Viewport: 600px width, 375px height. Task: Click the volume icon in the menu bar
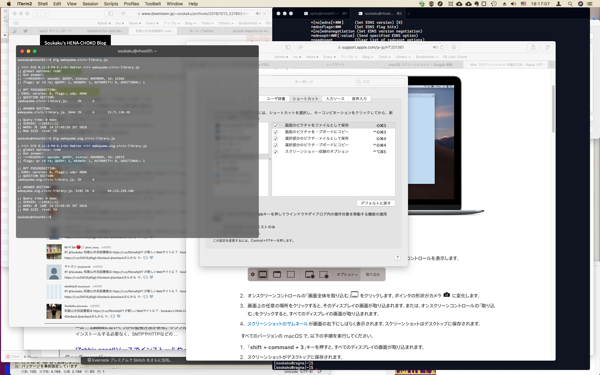click(514, 3)
